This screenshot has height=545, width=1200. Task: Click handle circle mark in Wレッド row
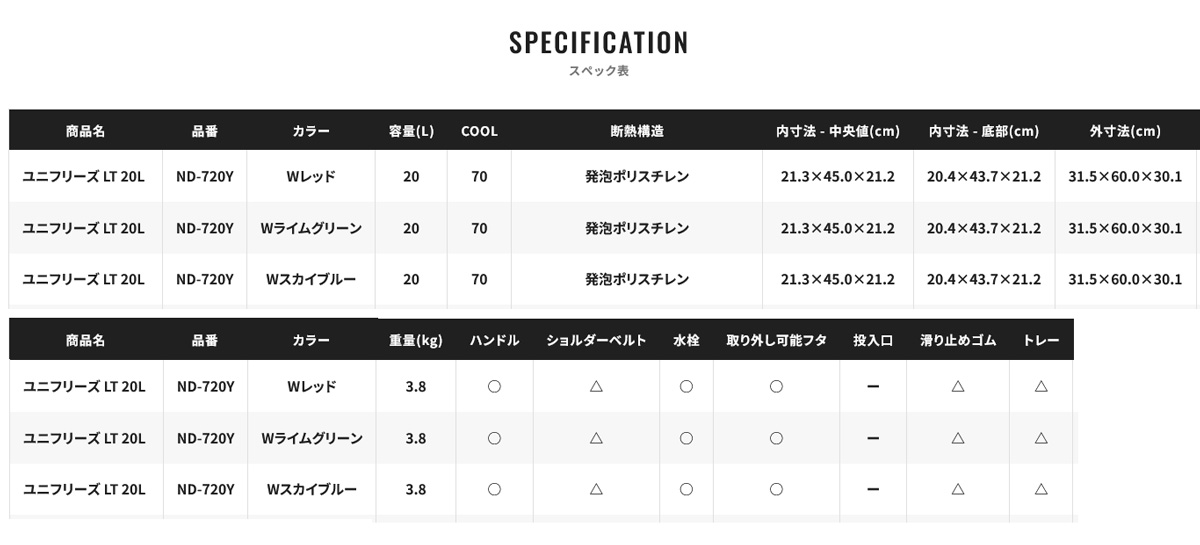coord(494,386)
